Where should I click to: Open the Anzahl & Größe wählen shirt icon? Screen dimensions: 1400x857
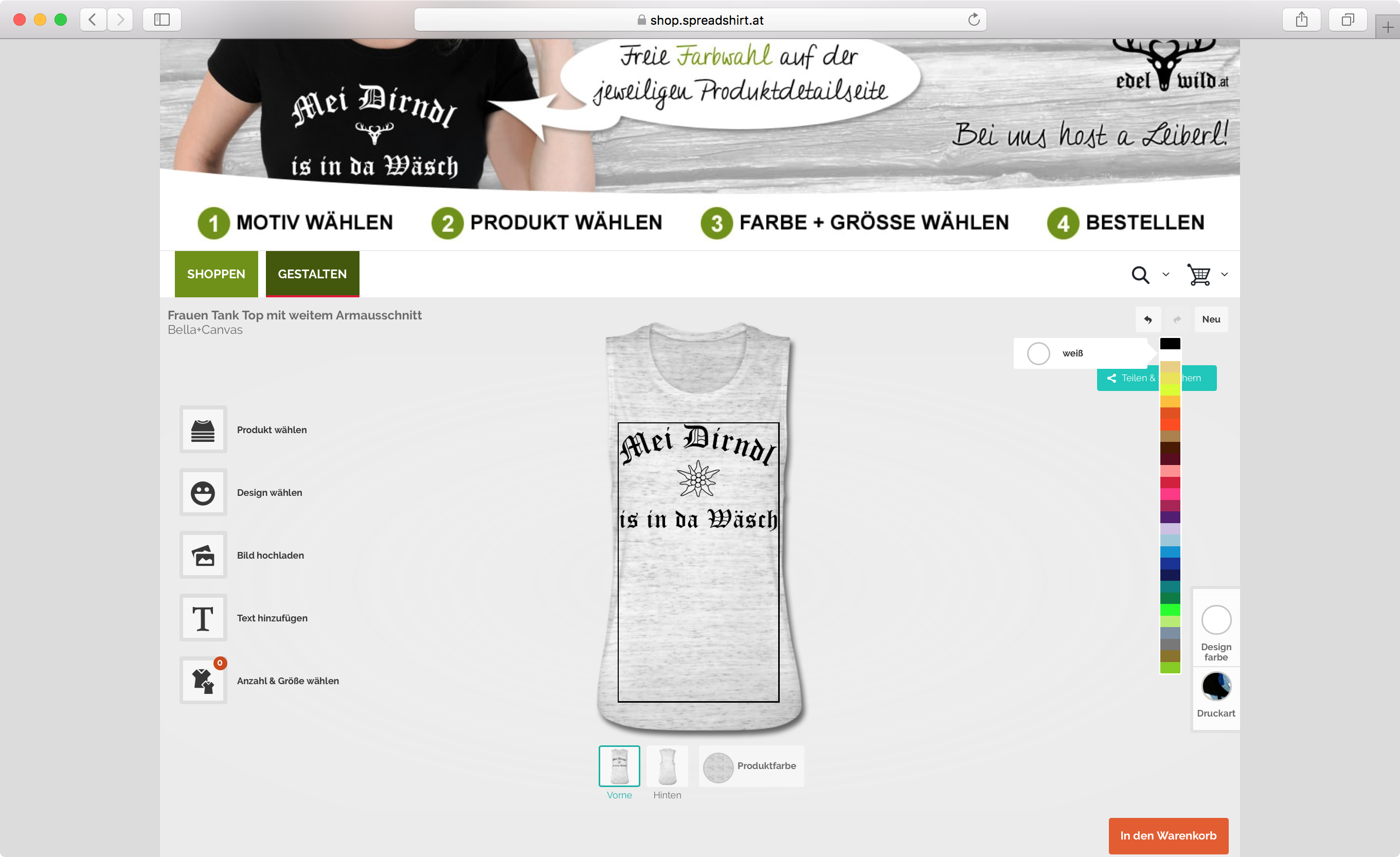point(203,680)
